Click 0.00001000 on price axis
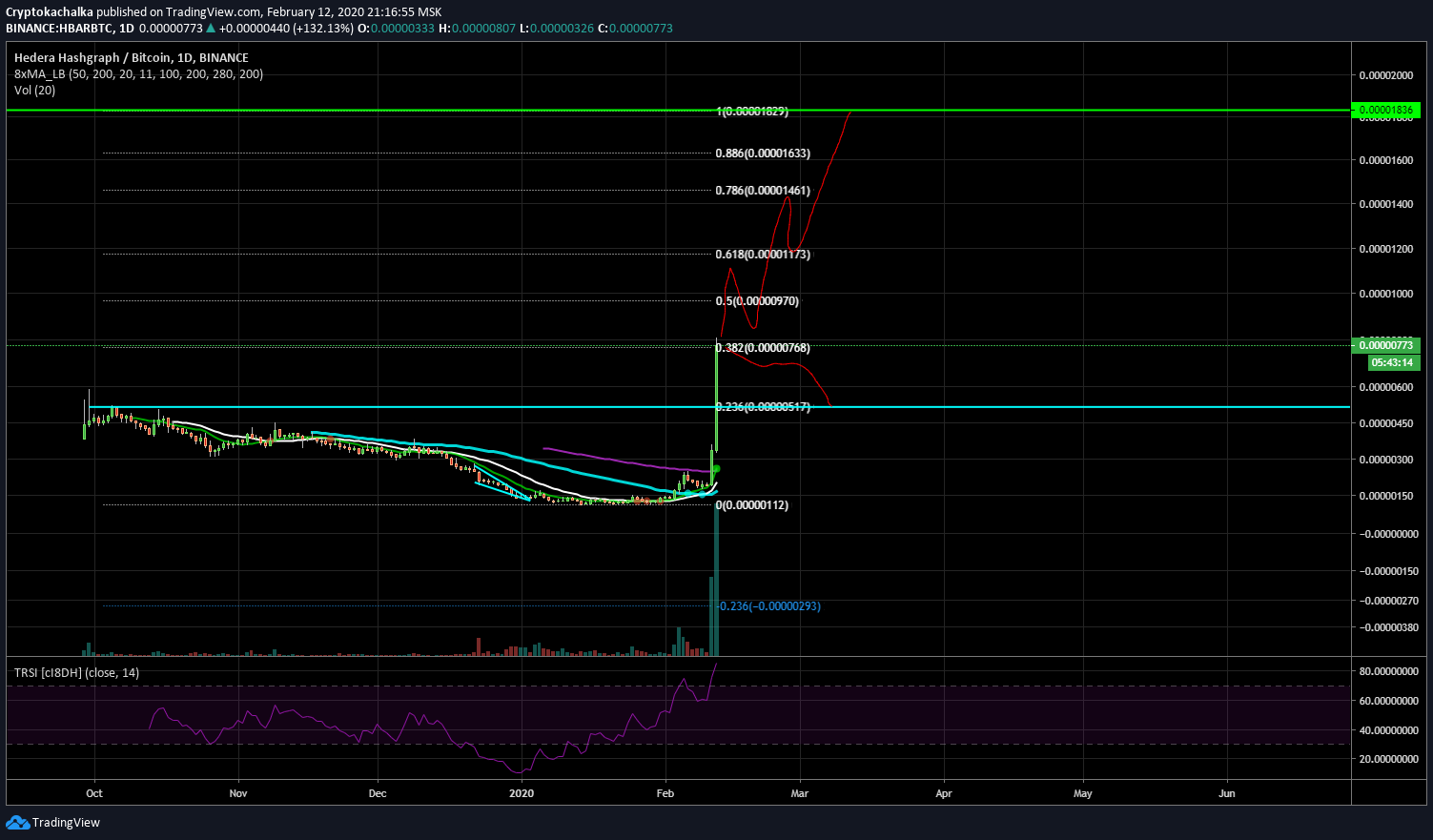1433x840 pixels. 1386,294
